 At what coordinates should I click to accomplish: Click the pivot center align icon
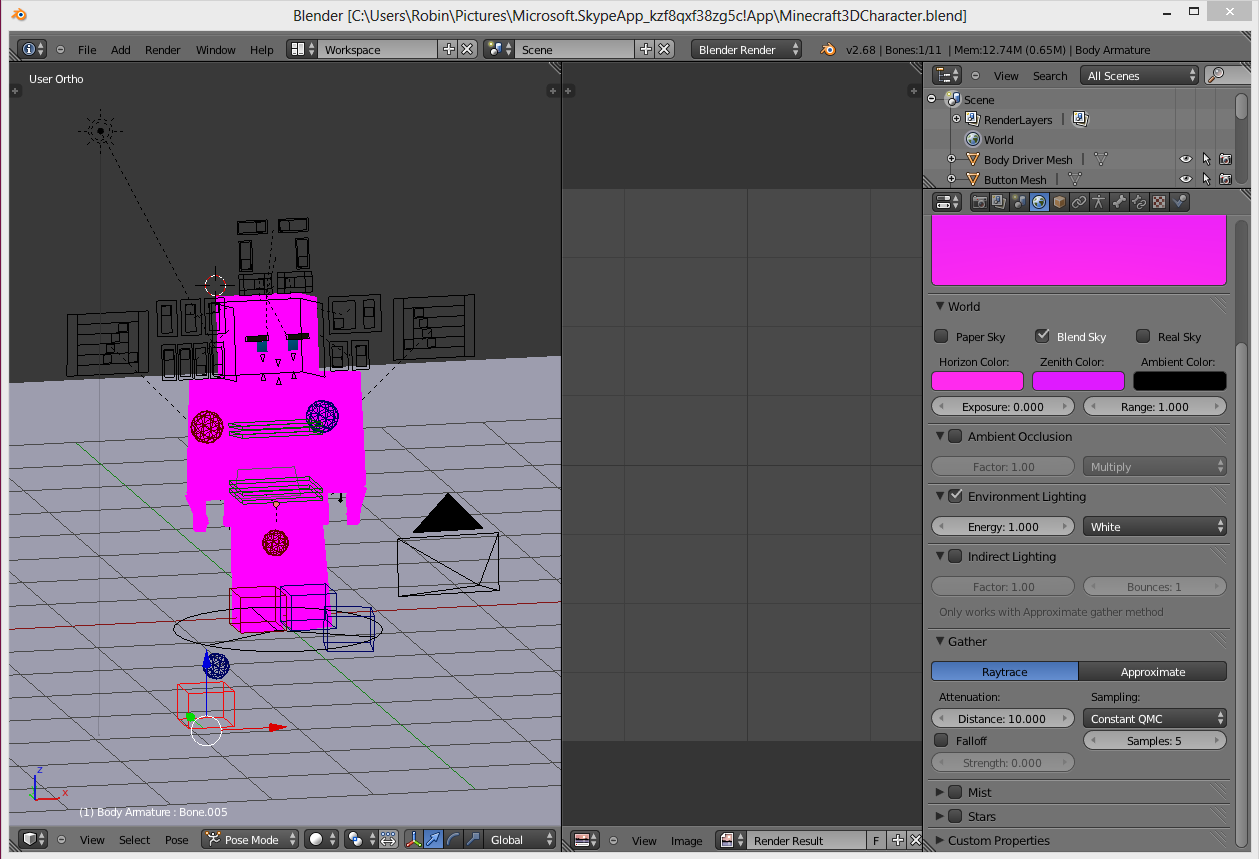click(388, 840)
